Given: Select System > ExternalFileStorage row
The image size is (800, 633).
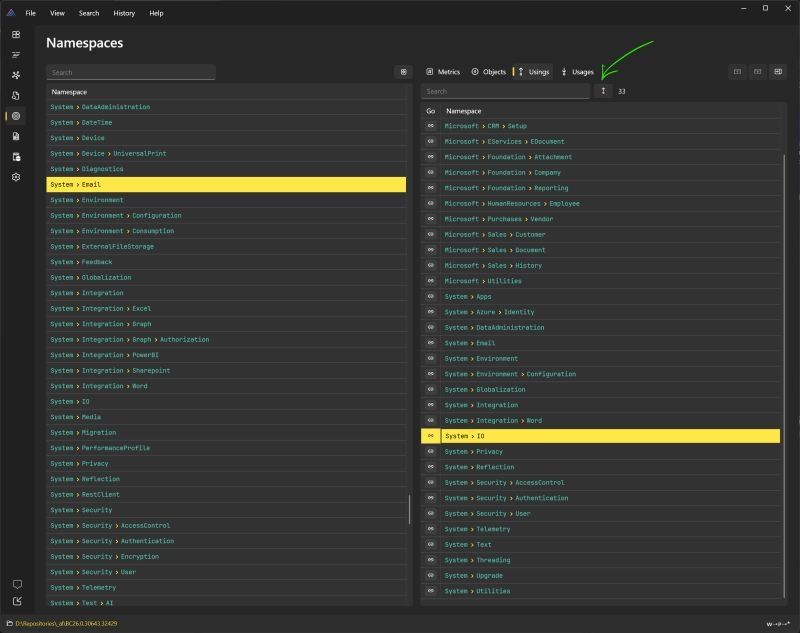Looking at the screenshot, I should 226,246.
